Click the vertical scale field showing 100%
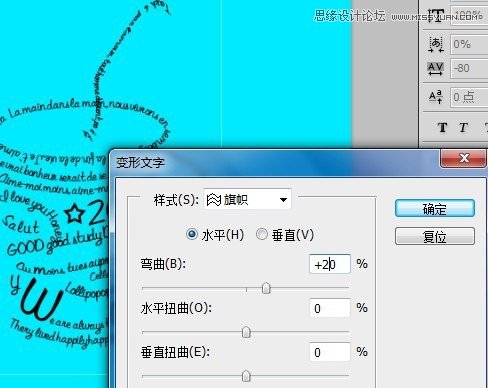Screen dimensions: 488x388 (x=469, y=15)
